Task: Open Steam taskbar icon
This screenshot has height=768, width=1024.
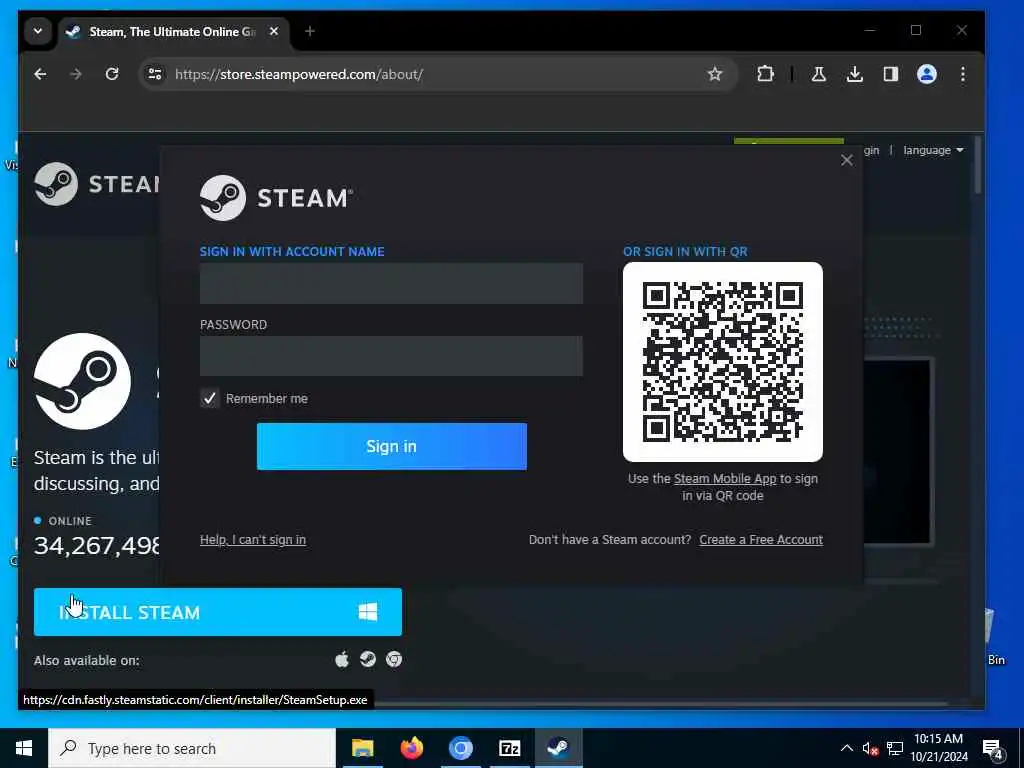Action: (x=558, y=748)
